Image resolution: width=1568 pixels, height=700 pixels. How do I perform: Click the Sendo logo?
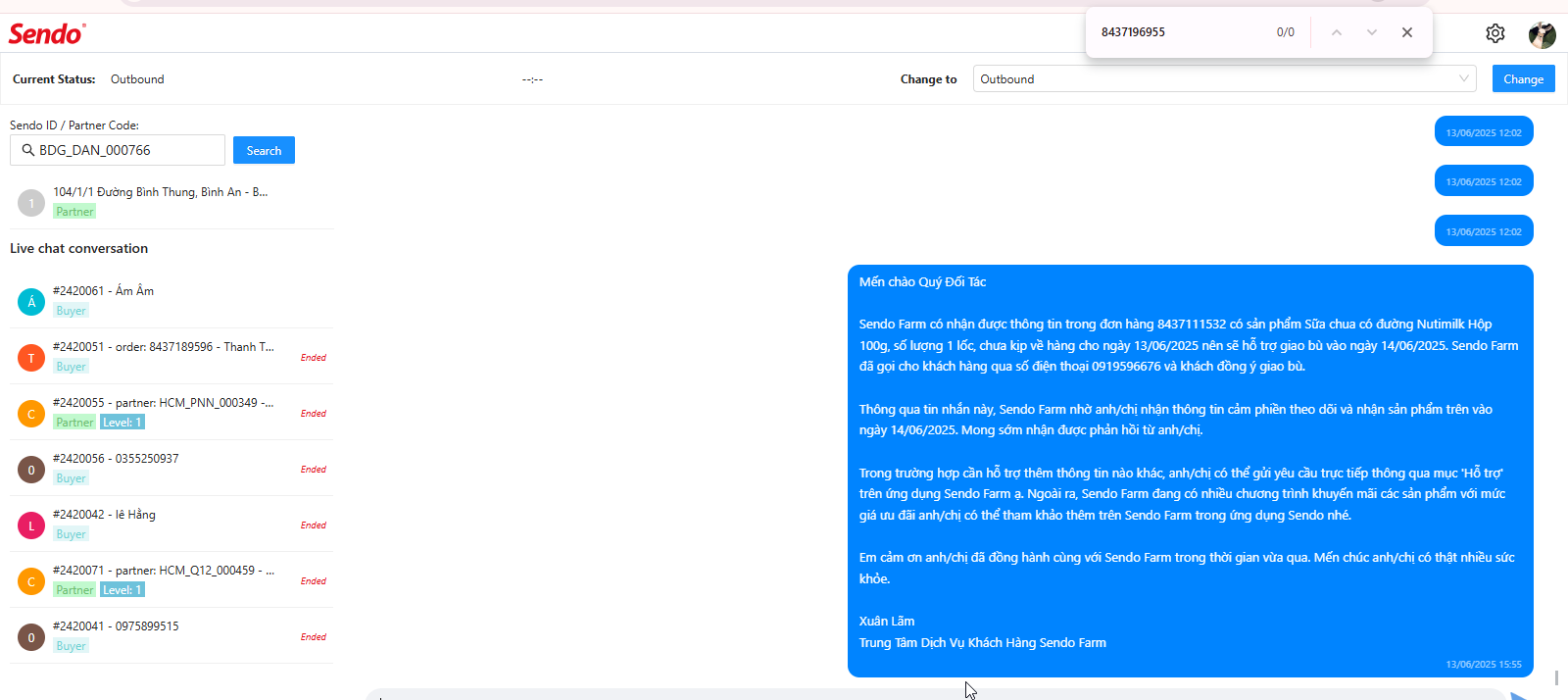(46, 34)
